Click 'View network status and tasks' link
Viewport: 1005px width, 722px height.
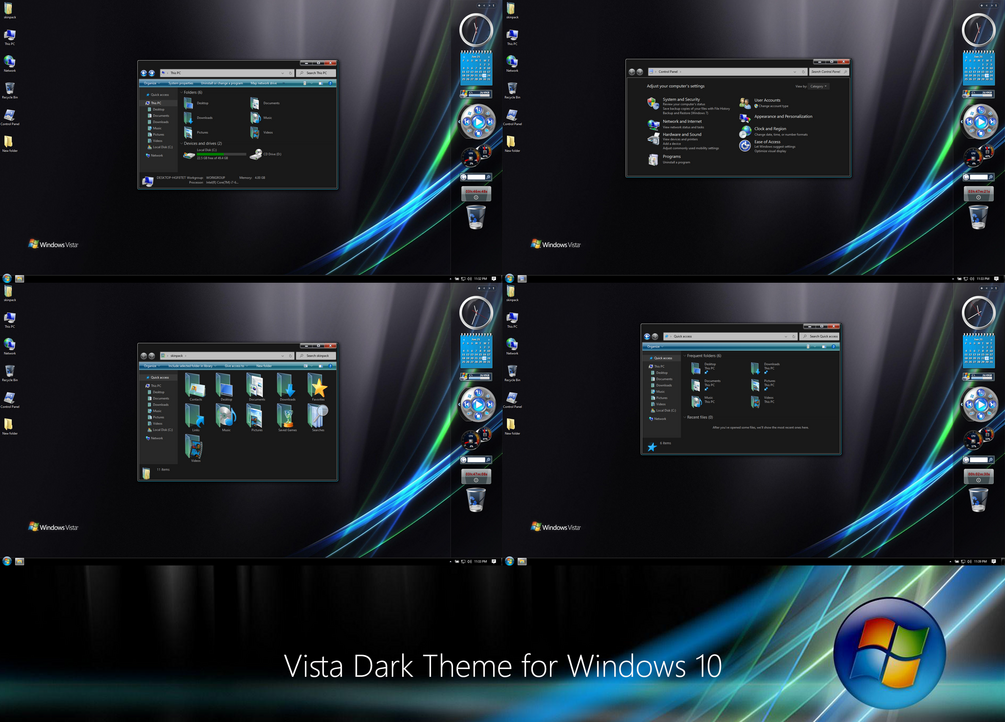683,127
